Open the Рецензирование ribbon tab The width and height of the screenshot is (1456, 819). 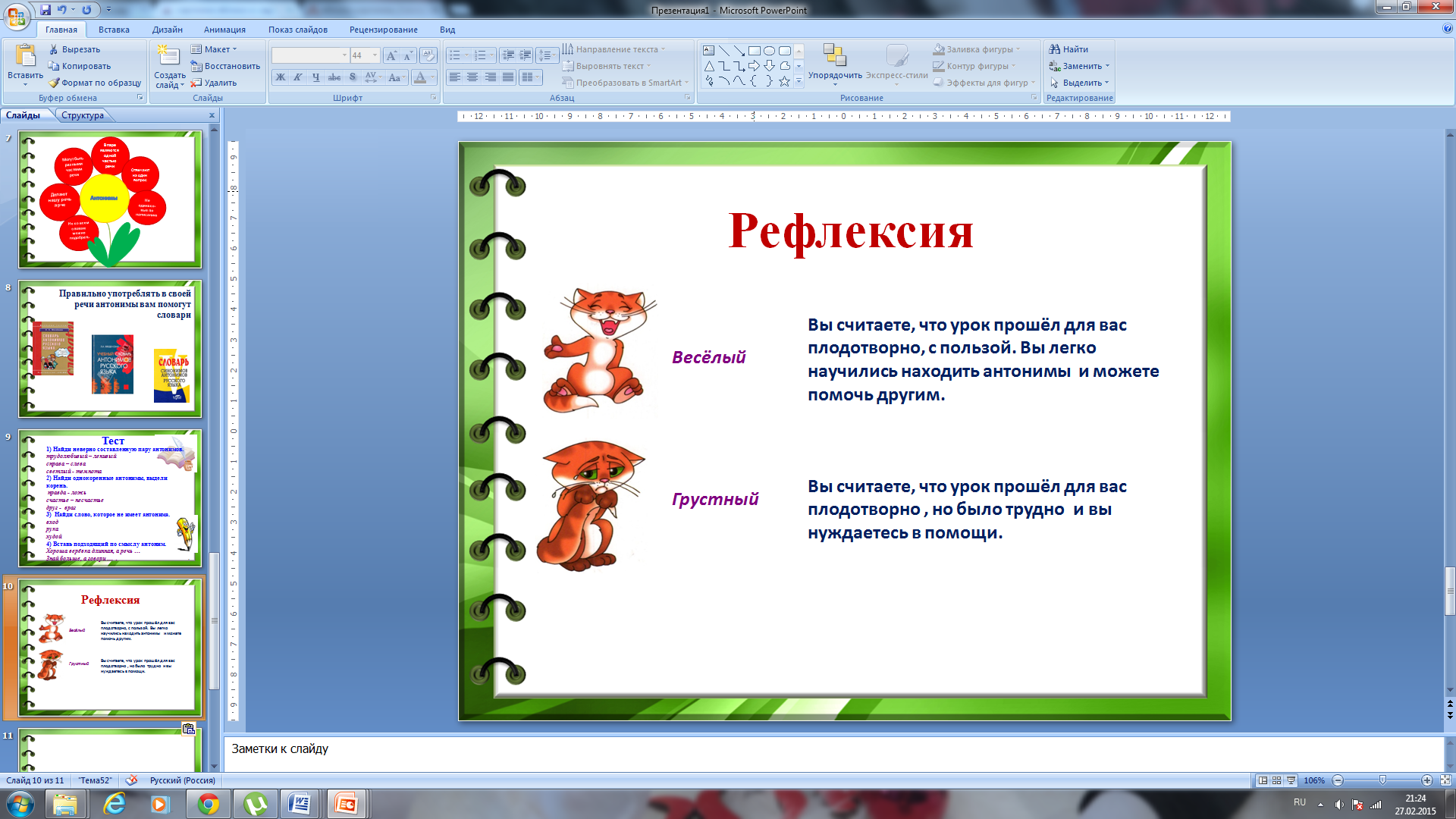(383, 30)
